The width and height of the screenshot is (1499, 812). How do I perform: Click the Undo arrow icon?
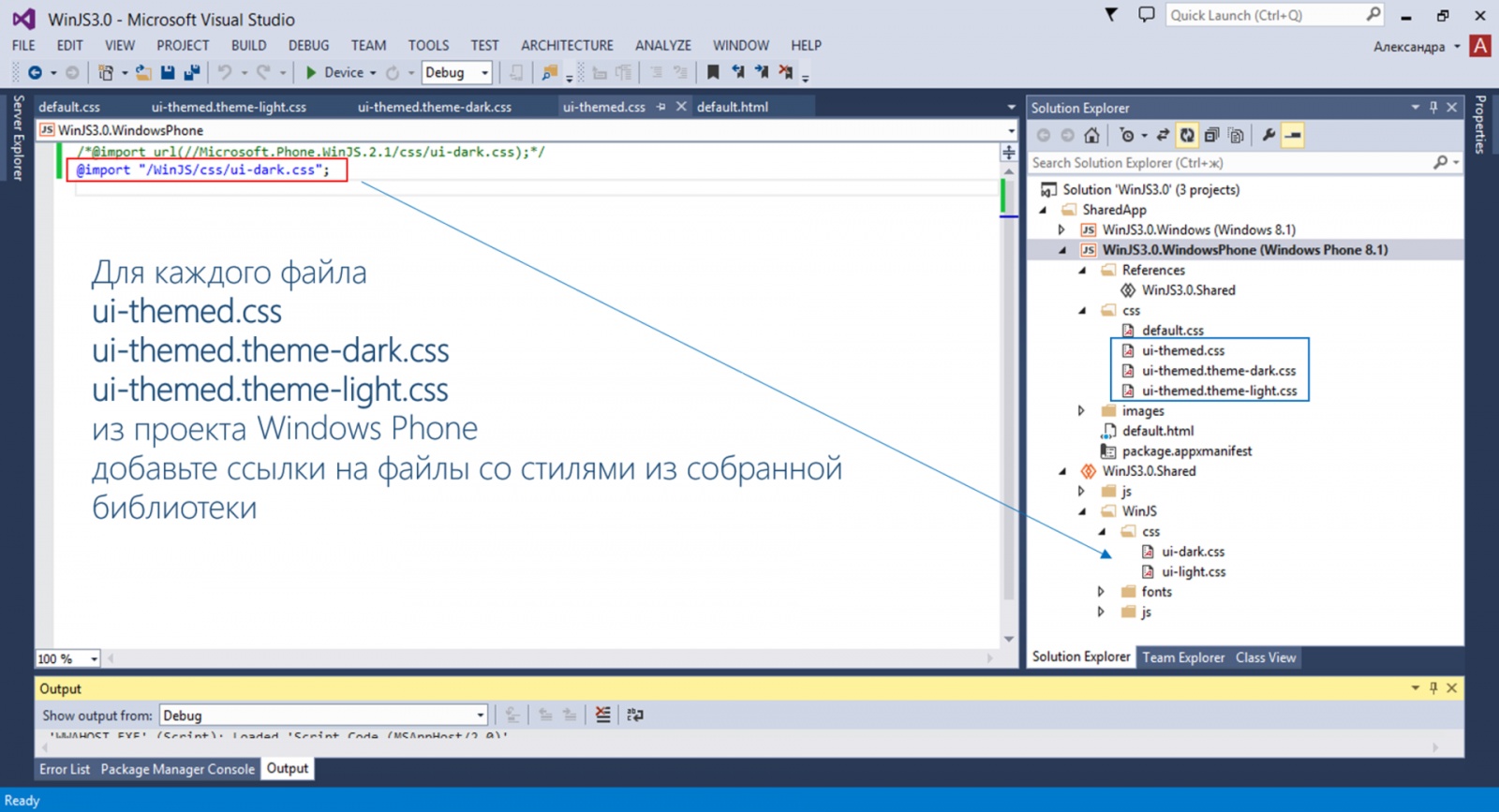[225, 72]
